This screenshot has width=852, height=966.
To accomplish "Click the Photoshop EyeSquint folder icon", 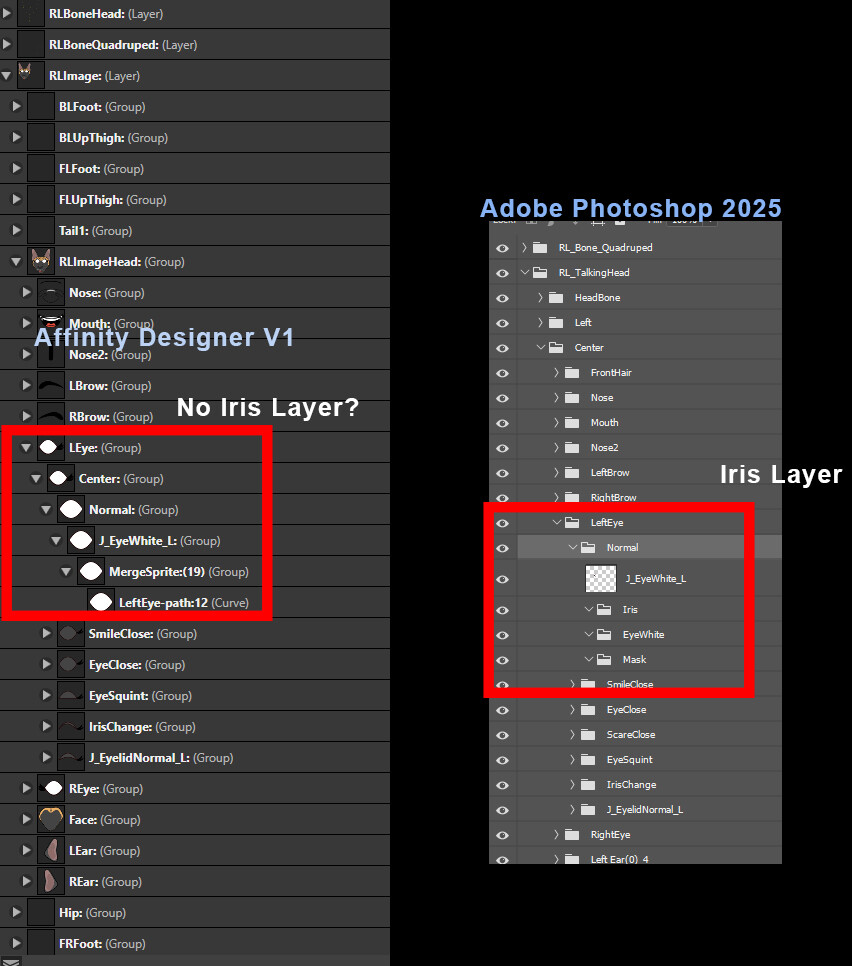I will tap(588, 760).
